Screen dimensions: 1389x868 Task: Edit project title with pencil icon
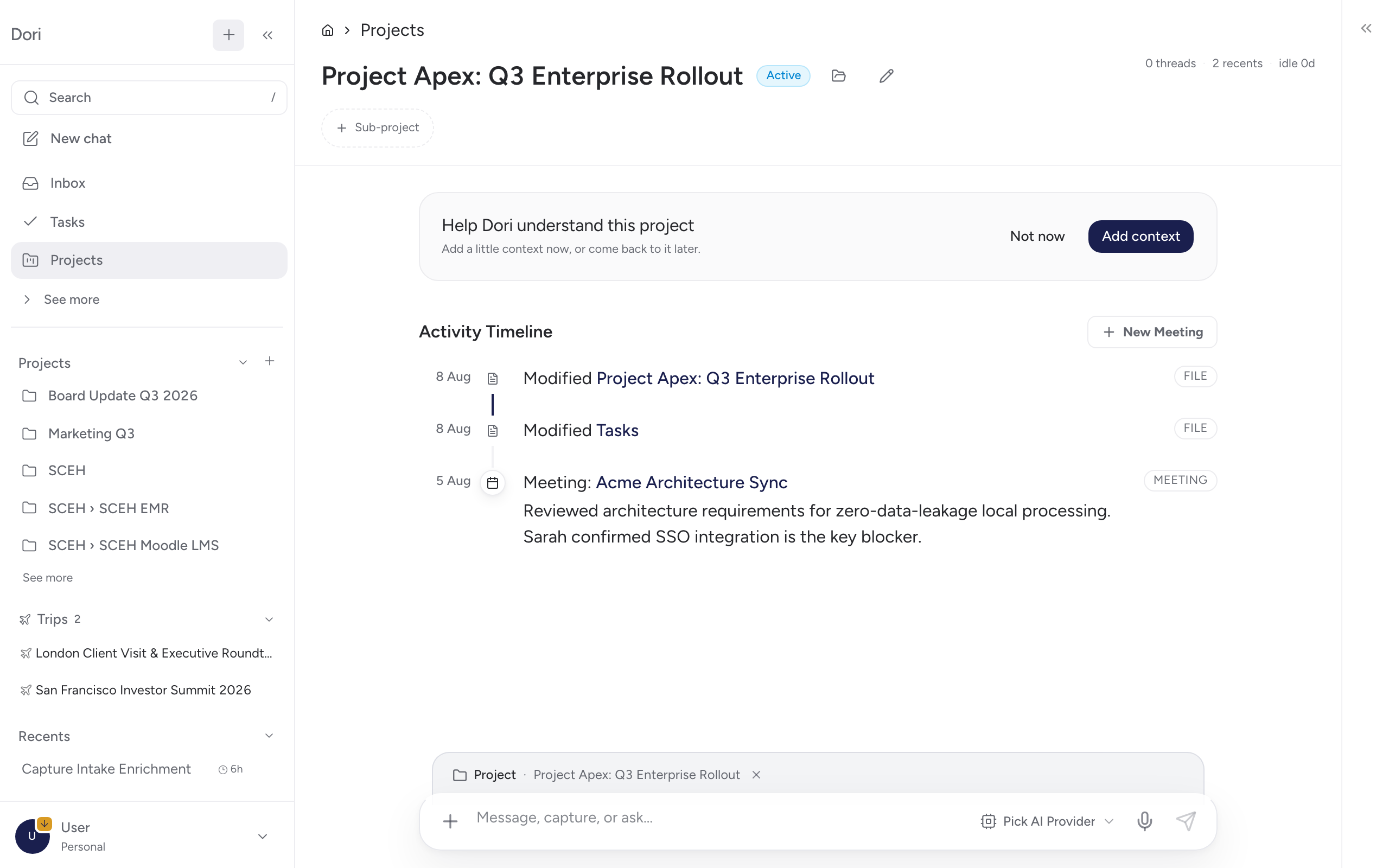886,76
